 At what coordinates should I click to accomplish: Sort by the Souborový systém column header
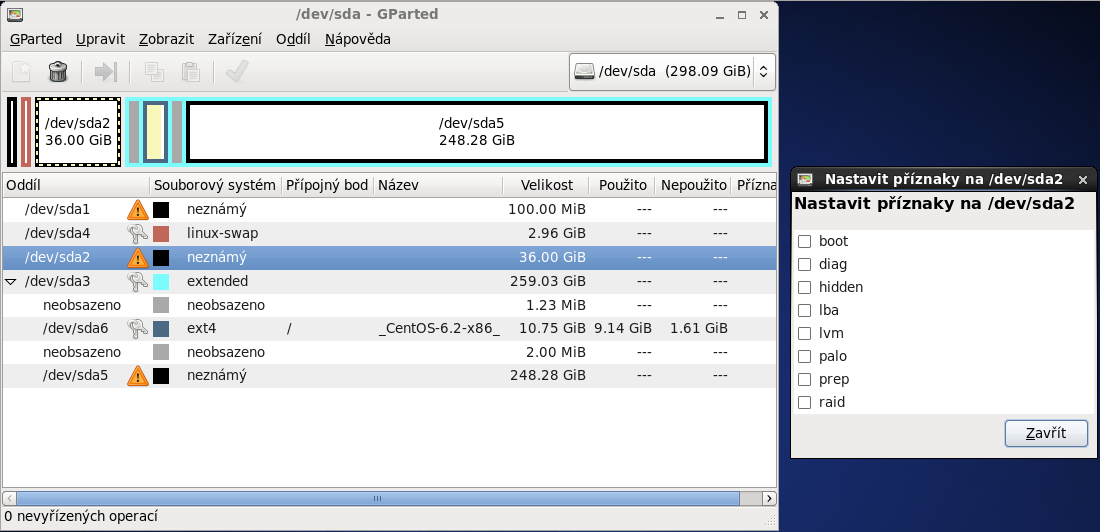click(x=215, y=185)
